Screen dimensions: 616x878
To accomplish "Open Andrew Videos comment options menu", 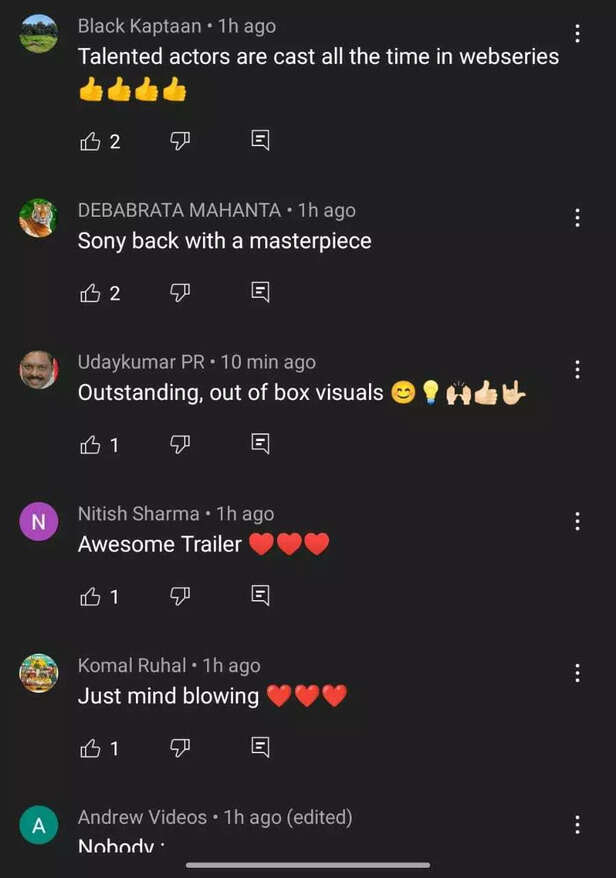I will pyautogui.click(x=577, y=825).
